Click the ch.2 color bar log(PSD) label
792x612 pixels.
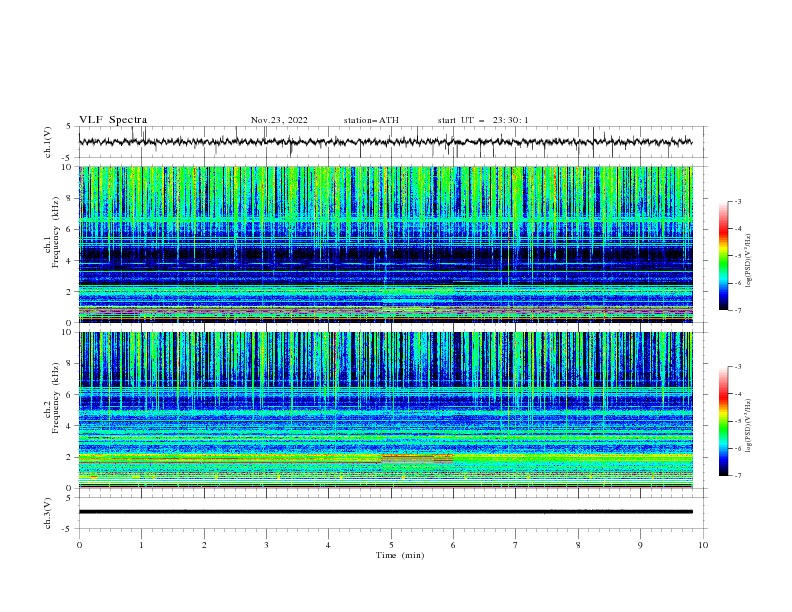(749, 425)
